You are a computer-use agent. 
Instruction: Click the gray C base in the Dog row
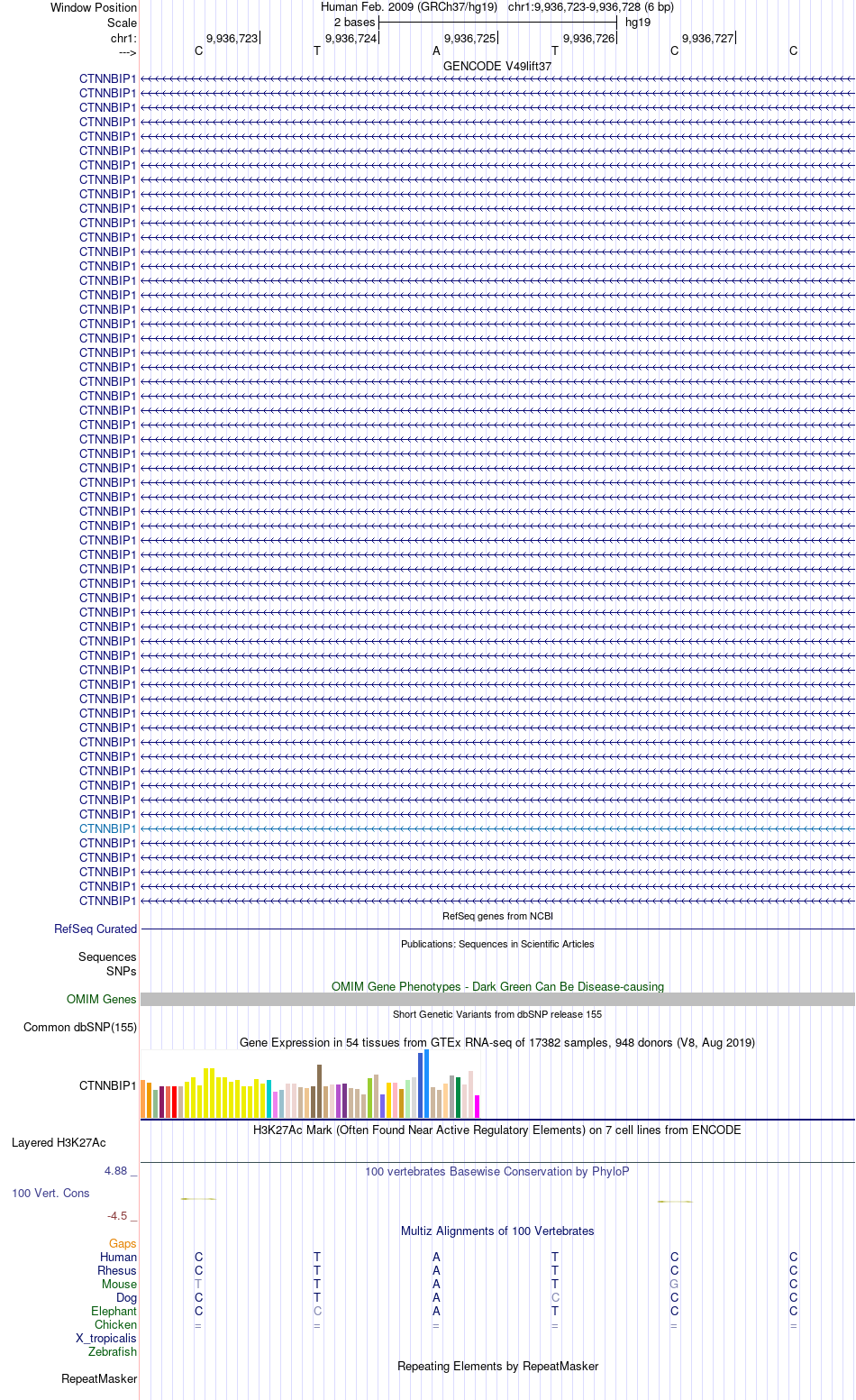coord(555,1297)
